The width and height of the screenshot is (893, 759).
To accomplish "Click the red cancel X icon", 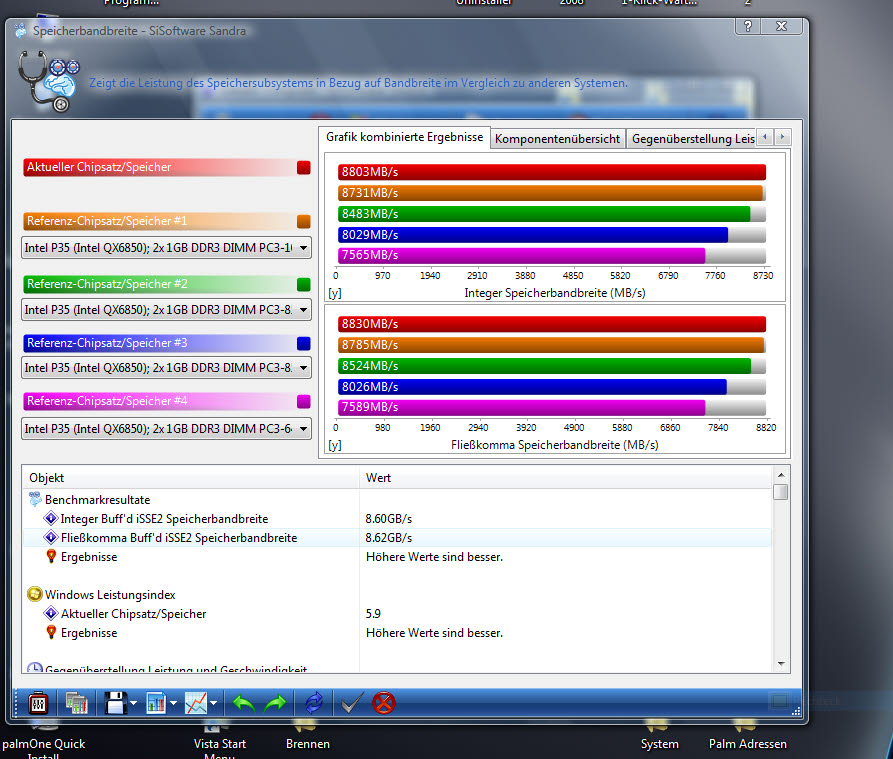I will (384, 703).
